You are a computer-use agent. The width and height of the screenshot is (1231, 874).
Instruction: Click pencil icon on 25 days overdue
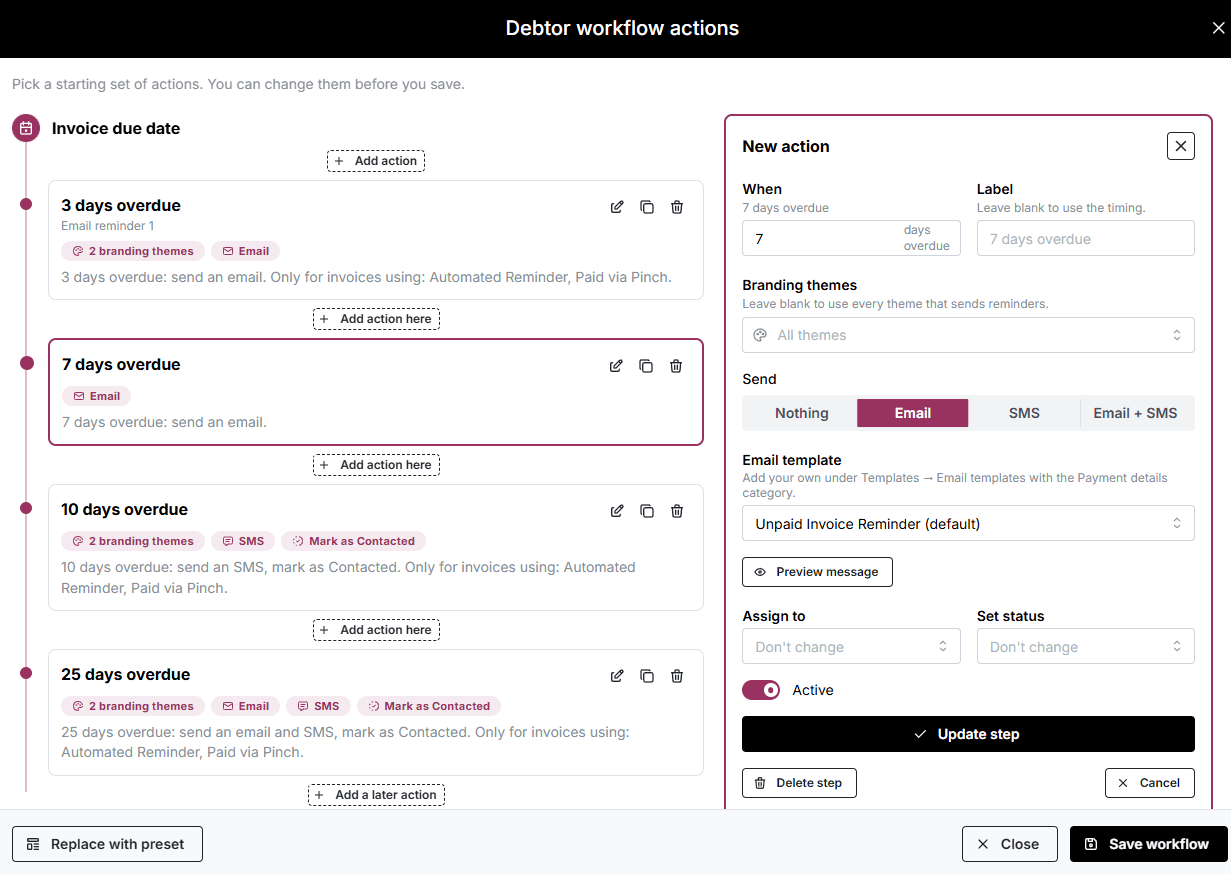tap(617, 676)
